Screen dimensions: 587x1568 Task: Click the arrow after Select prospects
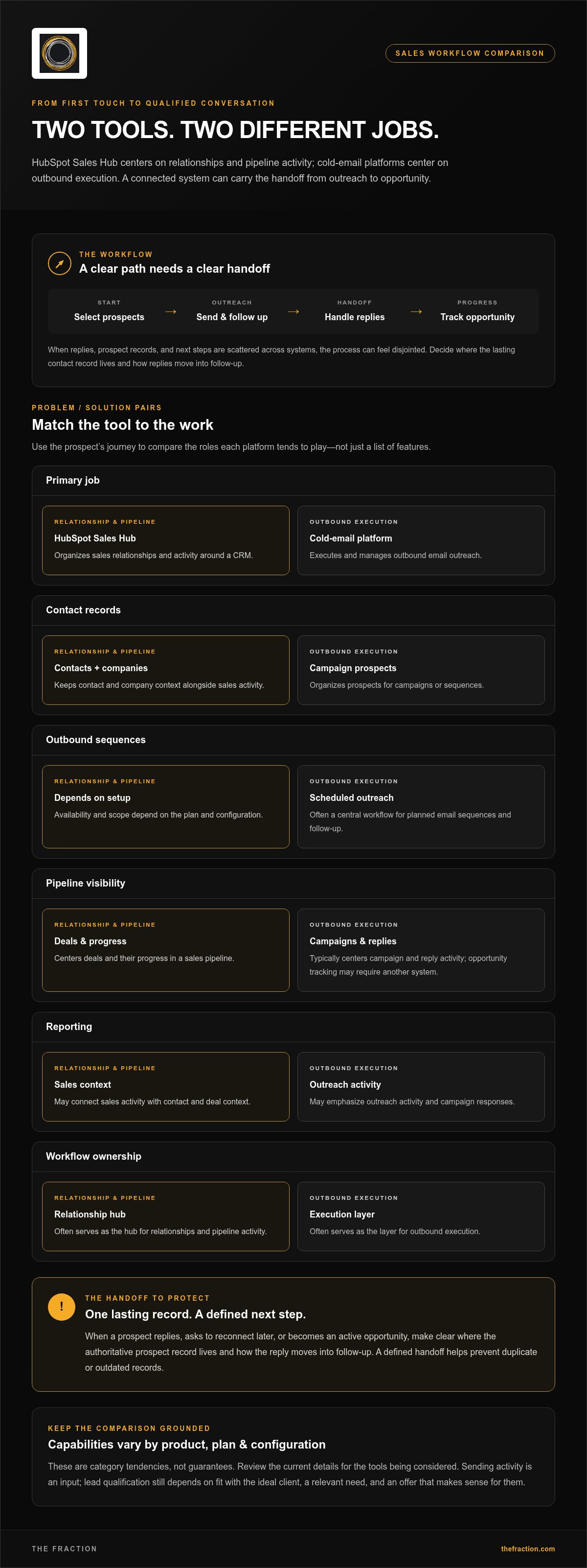(x=170, y=311)
